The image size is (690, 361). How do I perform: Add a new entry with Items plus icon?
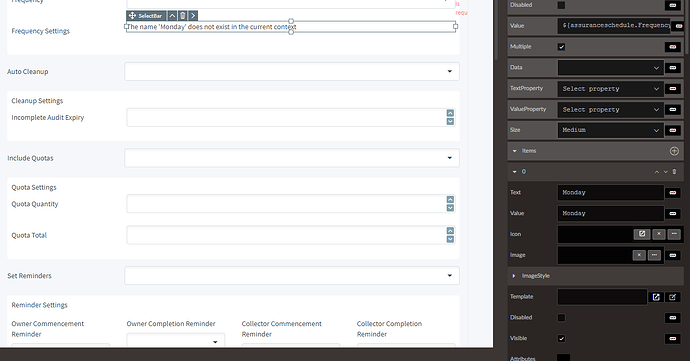[674, 151]
